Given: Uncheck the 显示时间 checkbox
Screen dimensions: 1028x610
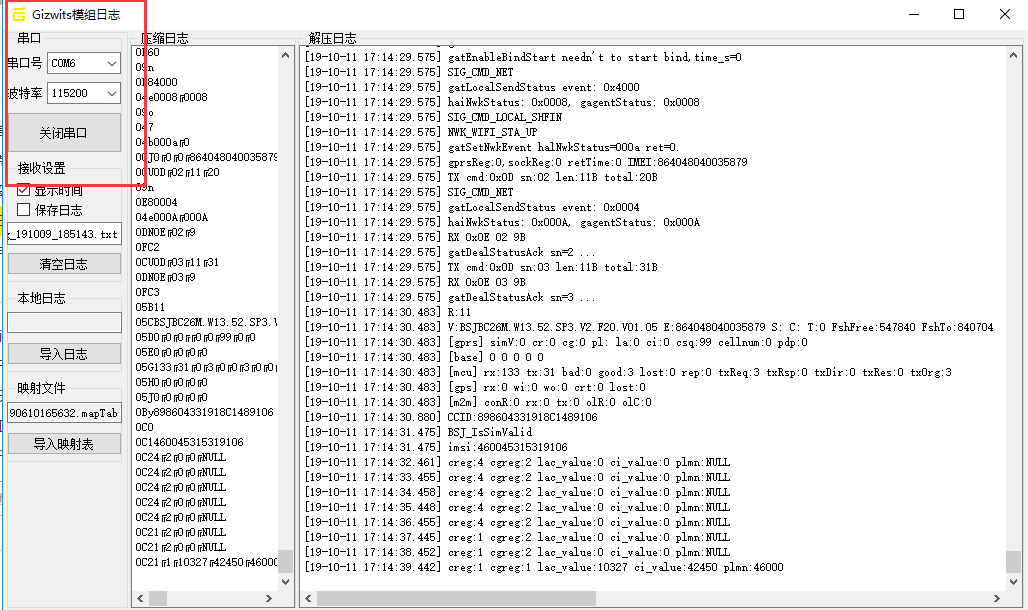Looking at the screenshot, I should point(24,190).
